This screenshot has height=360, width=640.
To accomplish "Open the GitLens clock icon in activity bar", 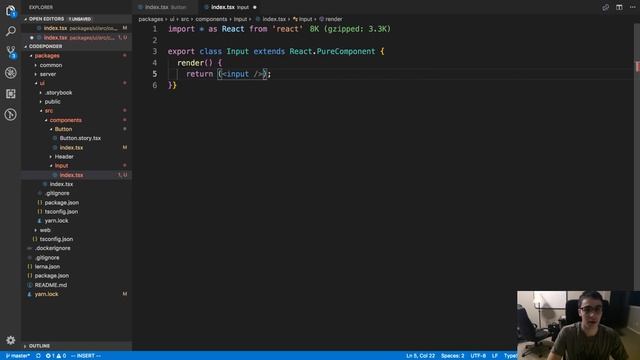I will pos(11,114).
